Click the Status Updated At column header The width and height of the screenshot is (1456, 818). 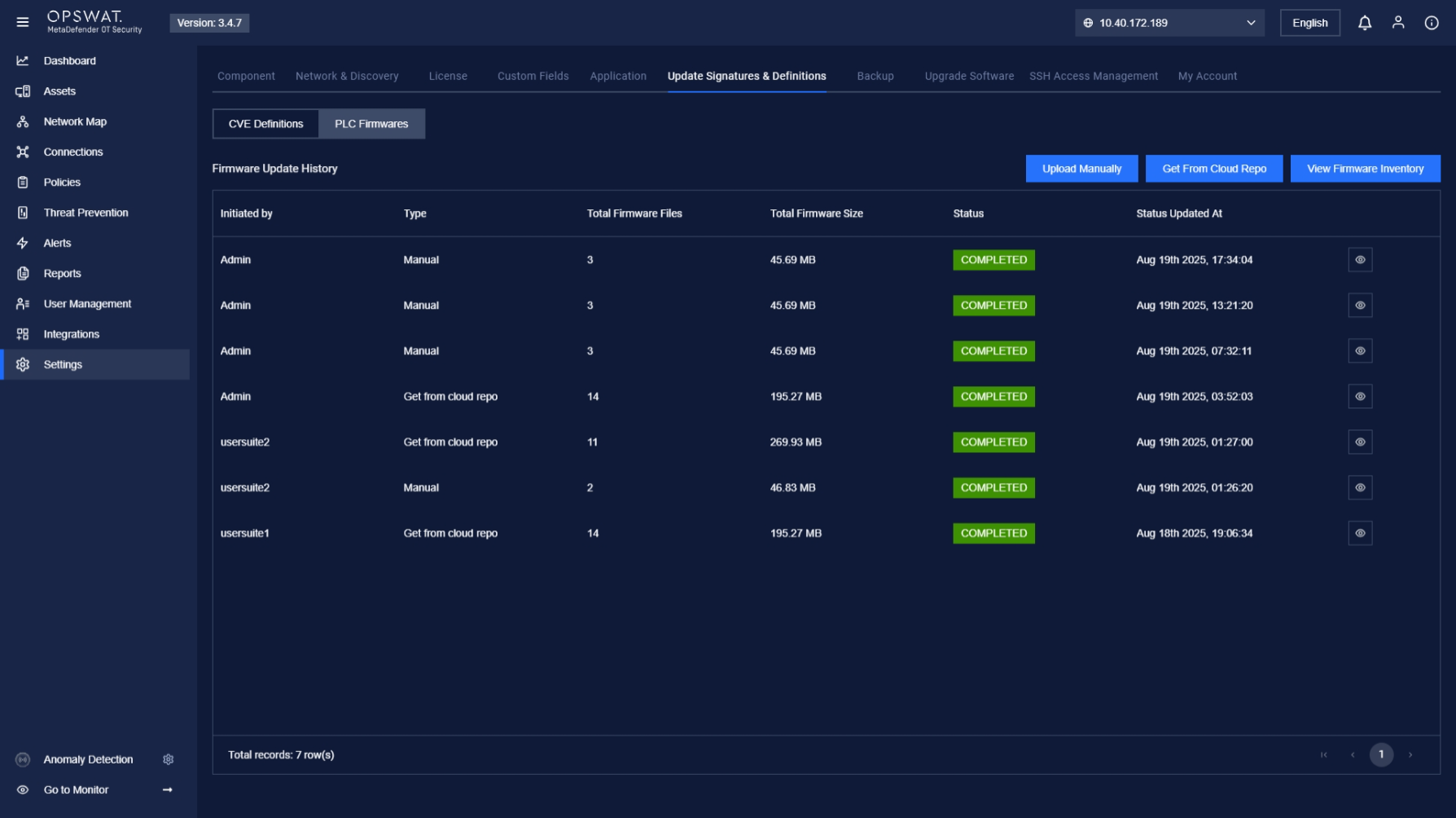coord(1179,213)
